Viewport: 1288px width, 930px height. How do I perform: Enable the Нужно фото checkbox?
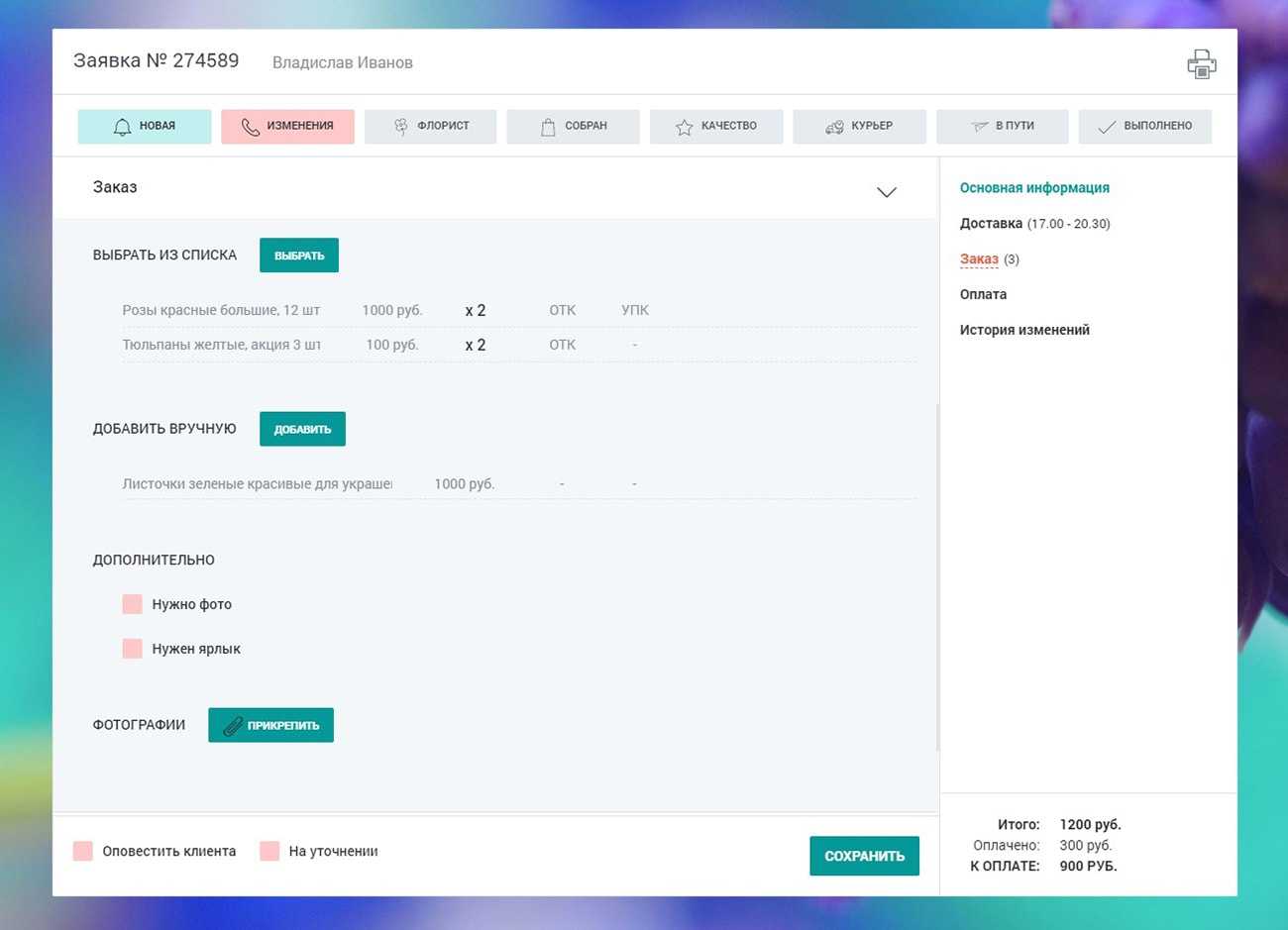pos(133,604)
